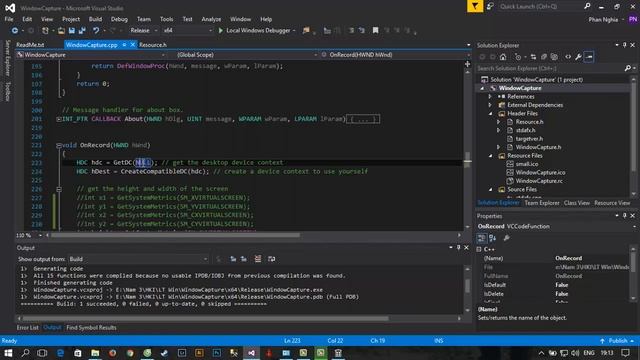Pin the Solution Explorer panel
Image resolution: width=640 pixels, height=360 pixels.
click(x=624, y=45)
